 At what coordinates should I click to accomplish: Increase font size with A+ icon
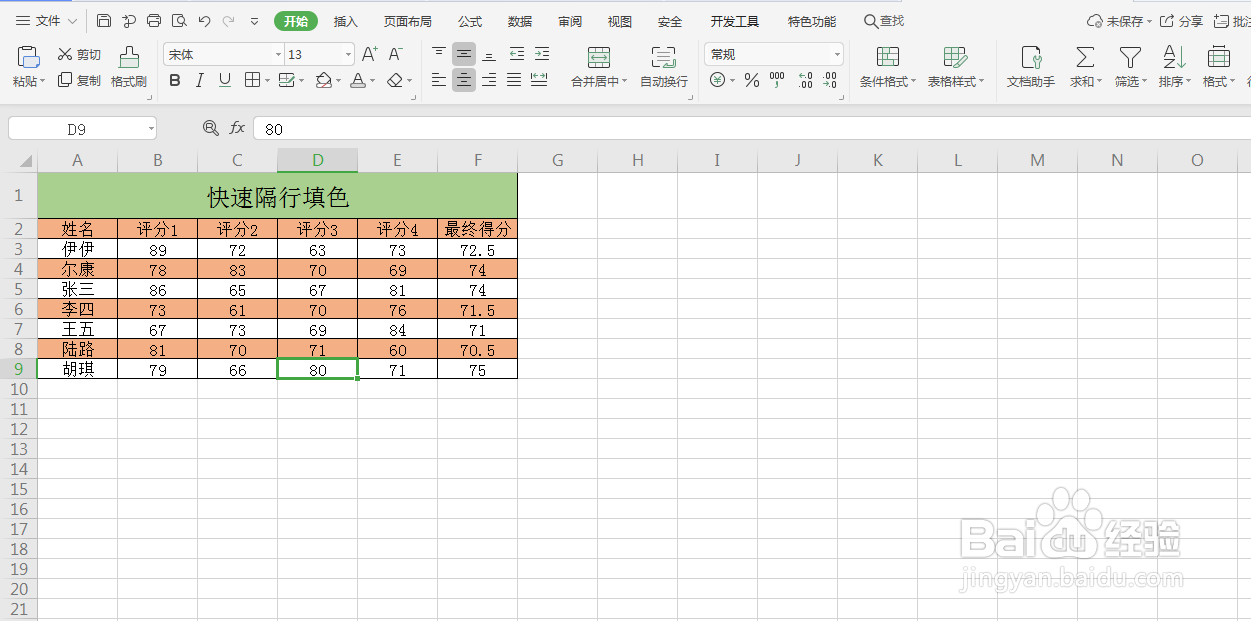(369, 54)
